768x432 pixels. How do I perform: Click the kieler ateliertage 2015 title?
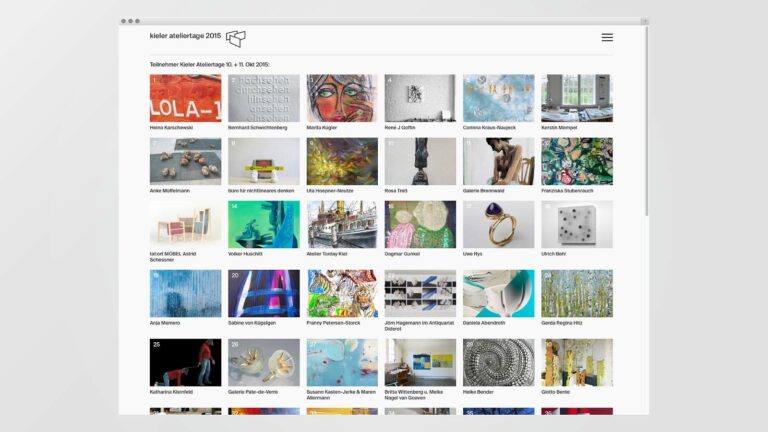click(x=185, y=36)
